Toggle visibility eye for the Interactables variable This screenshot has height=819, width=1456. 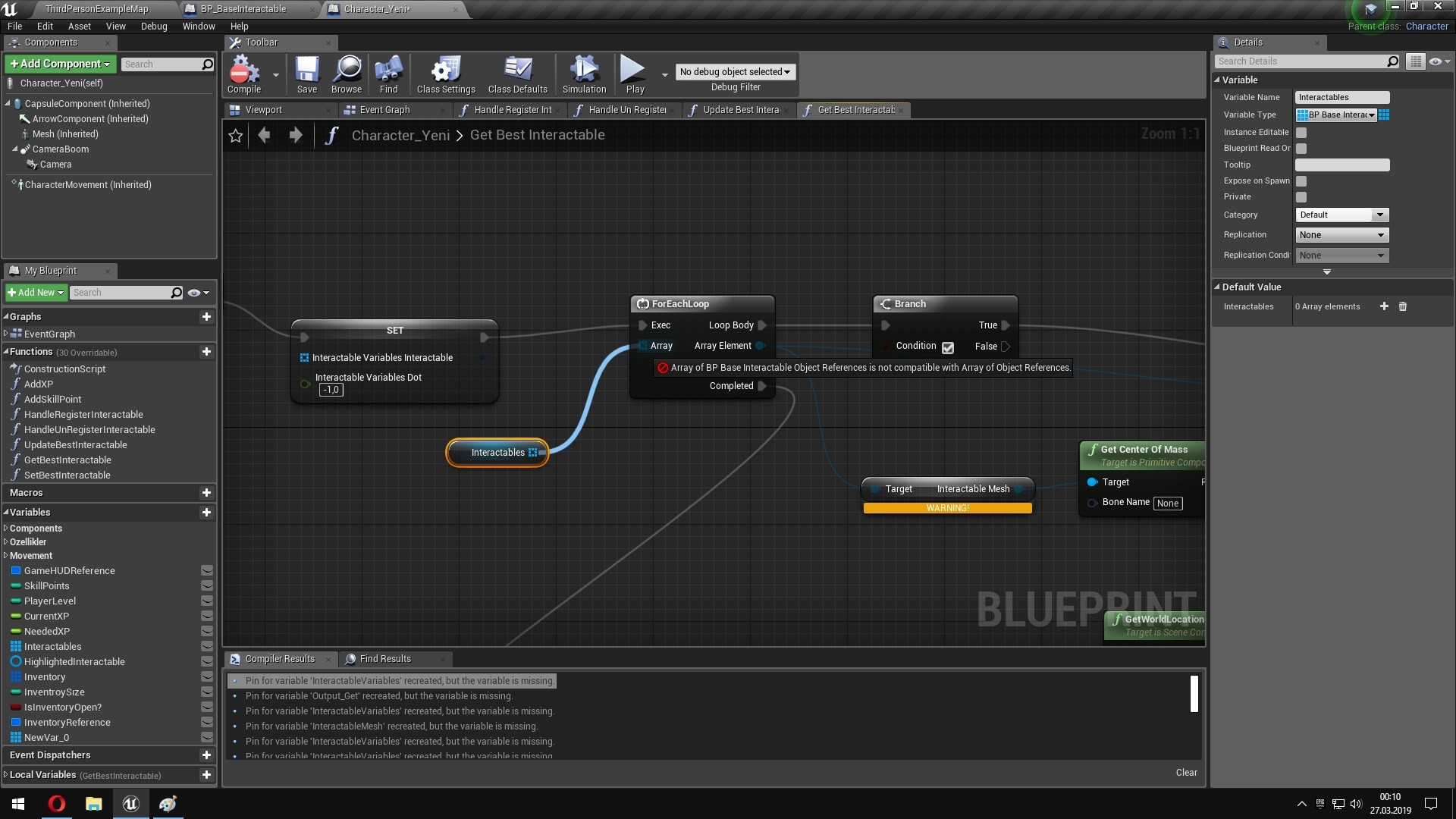[206, 647]
